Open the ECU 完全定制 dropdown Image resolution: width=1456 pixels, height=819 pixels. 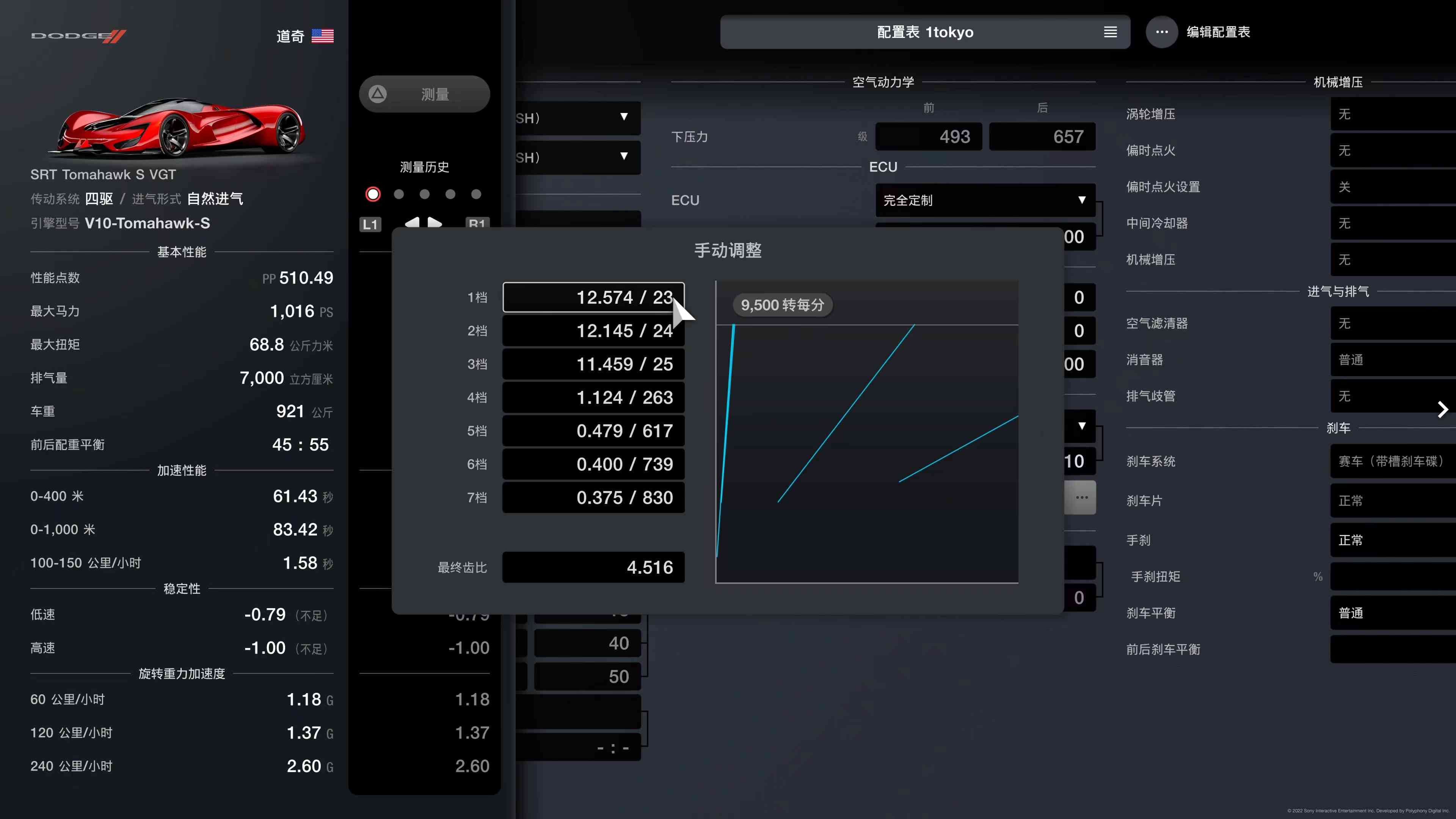985,200
